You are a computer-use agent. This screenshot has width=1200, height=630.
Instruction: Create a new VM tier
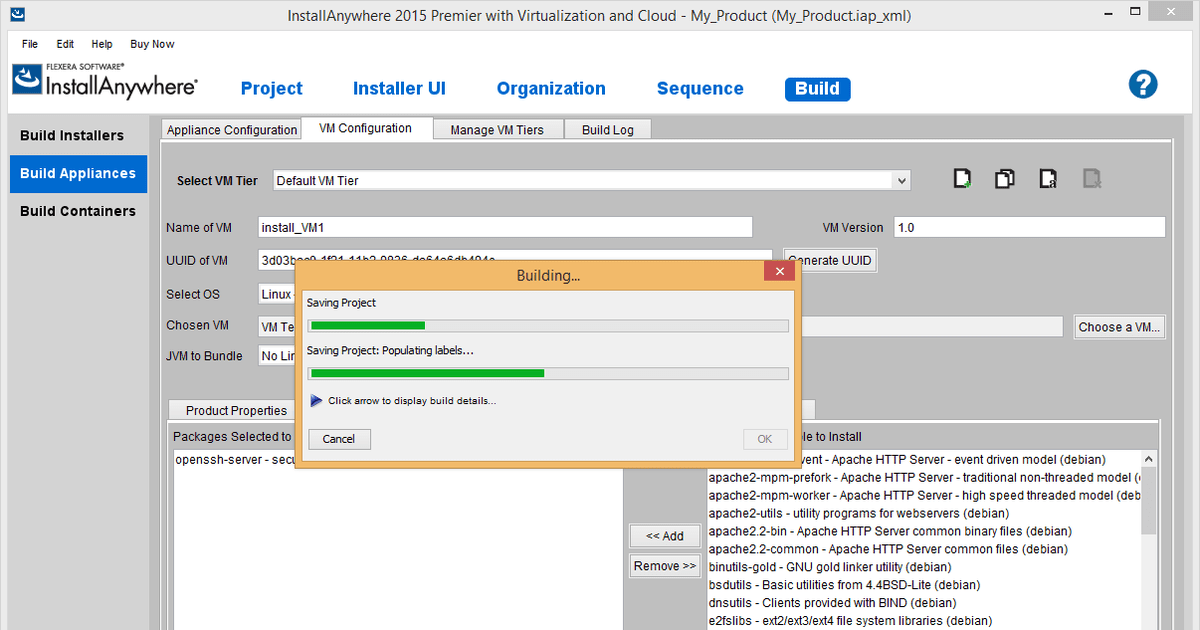pos(961,178)
